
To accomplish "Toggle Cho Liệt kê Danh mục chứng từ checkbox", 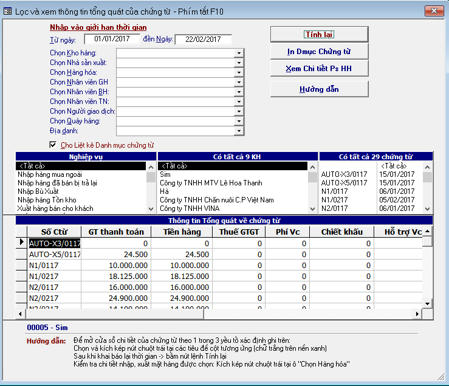I will 53,145.
